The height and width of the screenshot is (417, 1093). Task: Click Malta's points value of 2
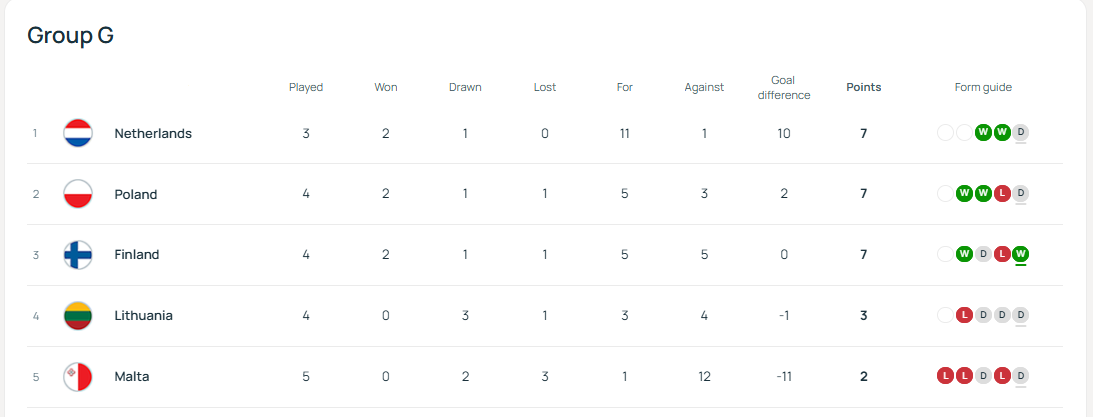pos(864,377)
